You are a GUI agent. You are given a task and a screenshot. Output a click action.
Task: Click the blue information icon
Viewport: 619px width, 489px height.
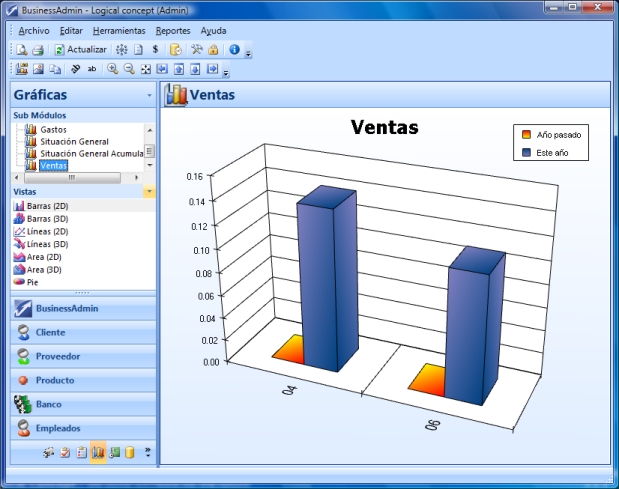(234, 49)
